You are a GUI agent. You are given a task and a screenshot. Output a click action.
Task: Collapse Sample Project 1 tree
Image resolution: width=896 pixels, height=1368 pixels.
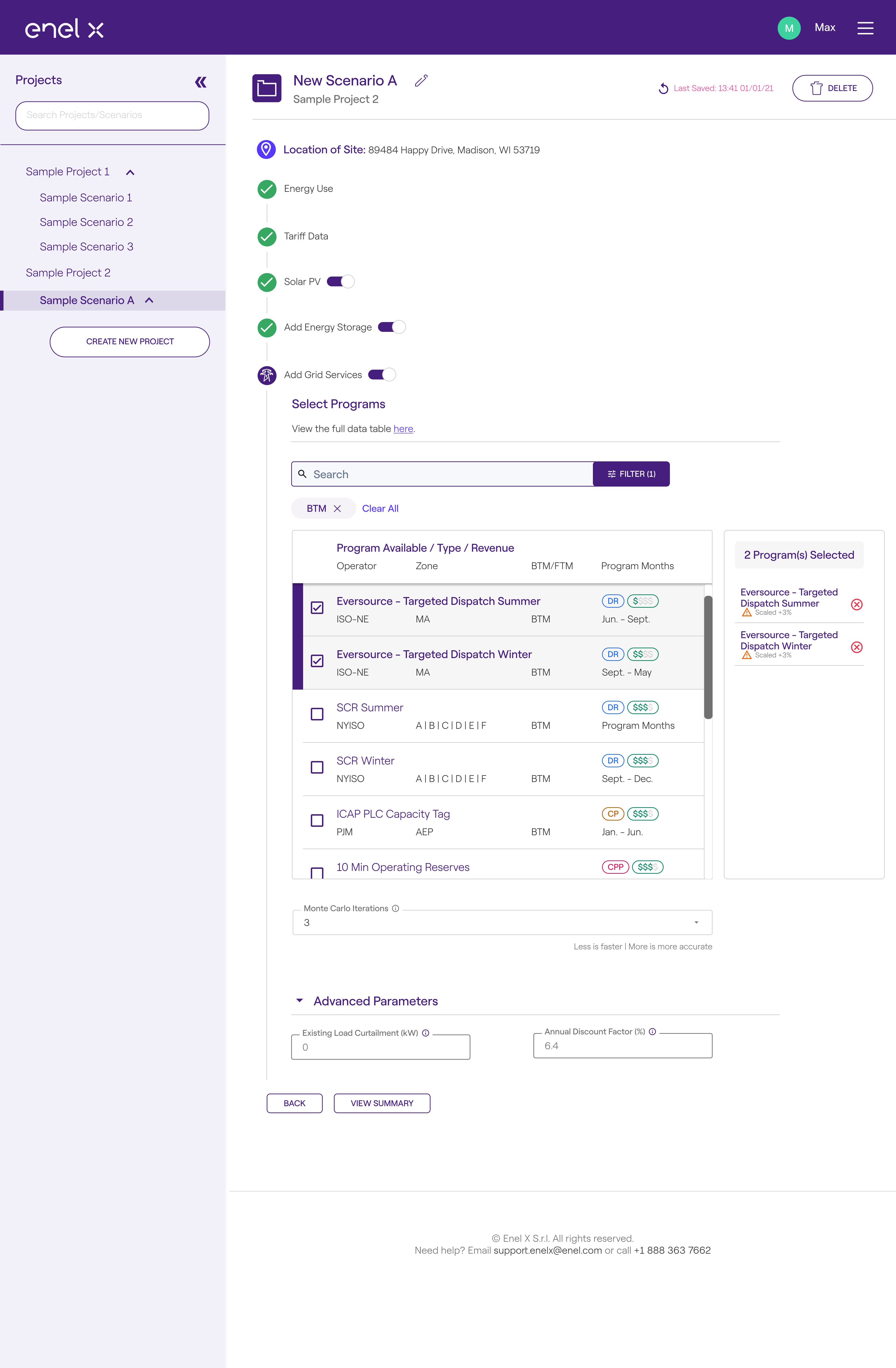(130, 172)
